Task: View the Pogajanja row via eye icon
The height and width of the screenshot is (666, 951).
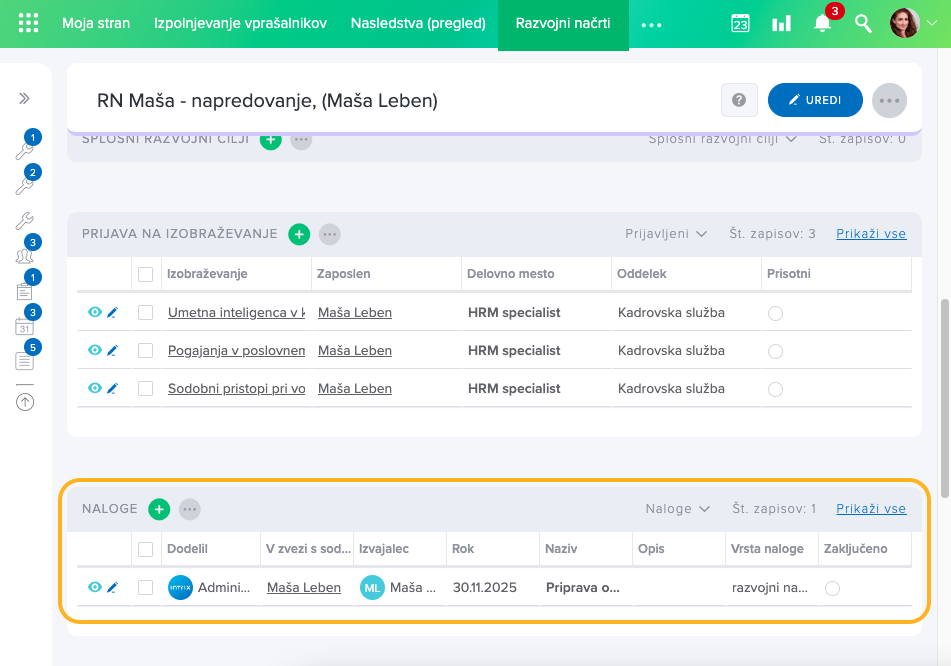Action: [x=94, y=351]
